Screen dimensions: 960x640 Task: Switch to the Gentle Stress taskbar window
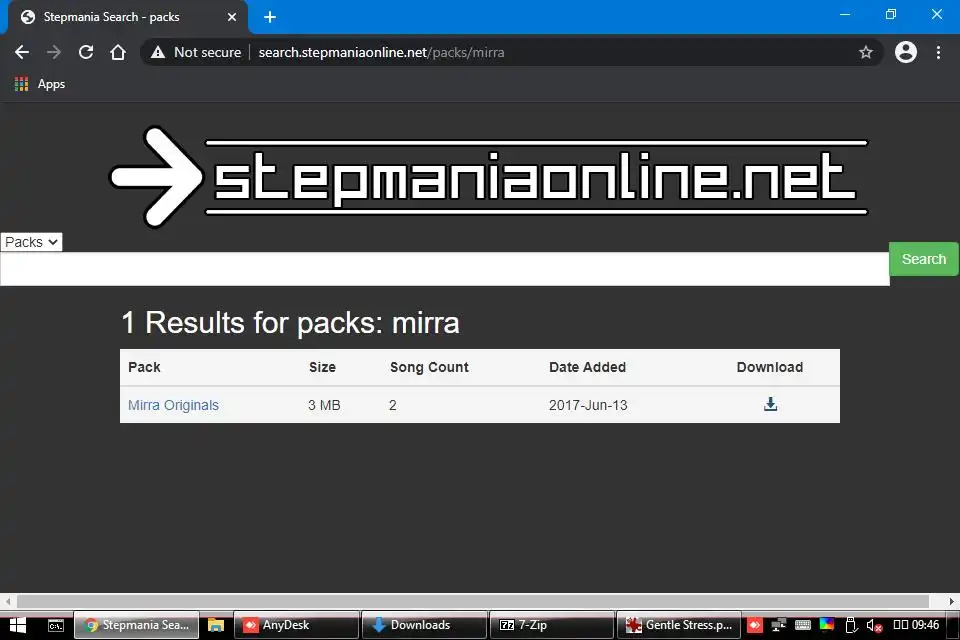tap(679, 625)
